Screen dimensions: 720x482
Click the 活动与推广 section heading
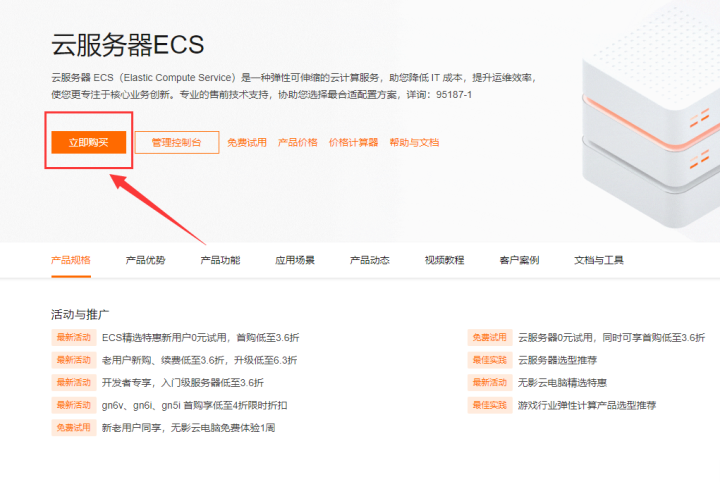pos(80,314)
